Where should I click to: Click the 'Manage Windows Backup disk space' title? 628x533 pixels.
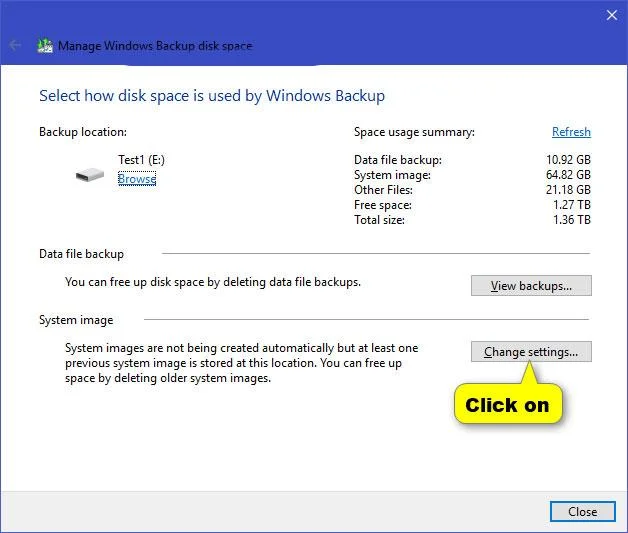tap(155, 46)
